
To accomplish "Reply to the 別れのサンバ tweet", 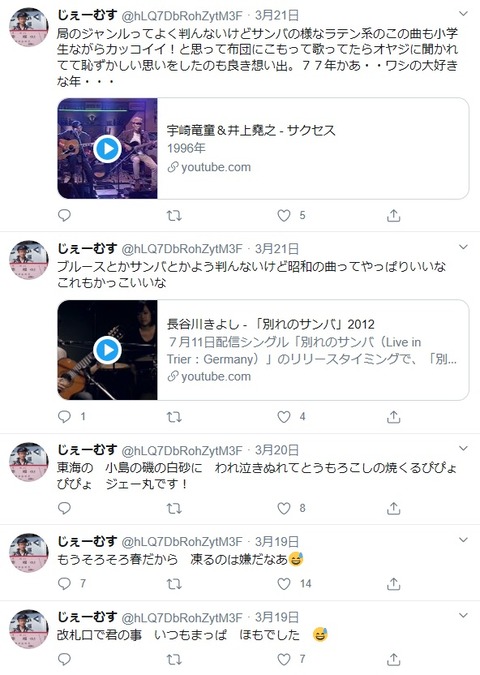I will [64, 416].
